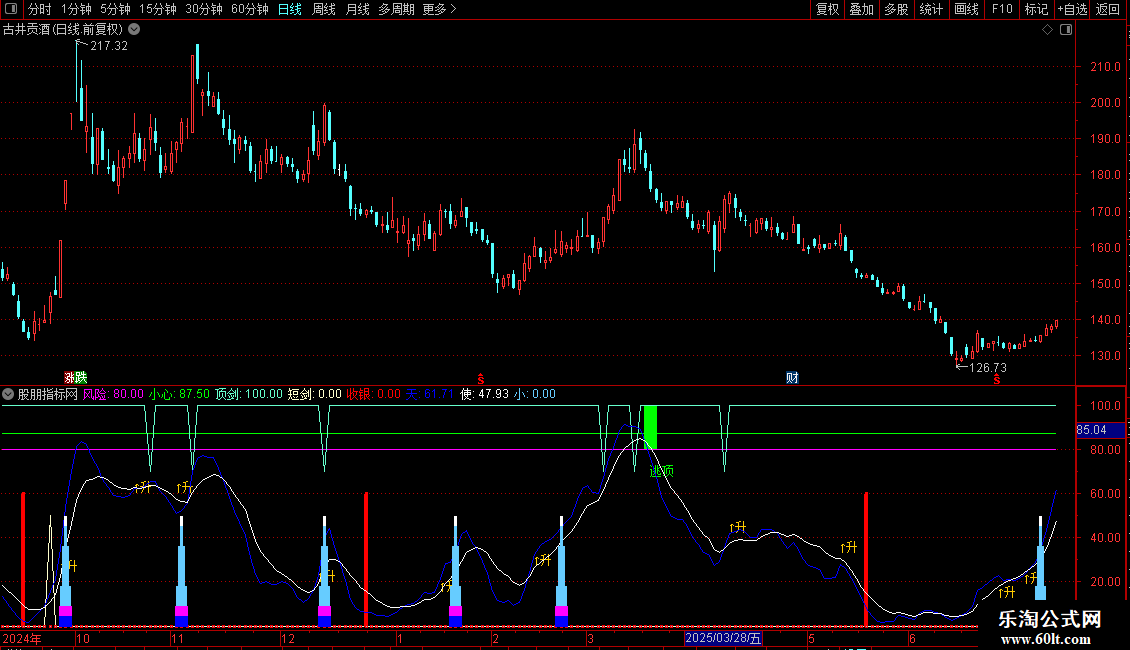
Task: Expand the 股朋指标网 indicator dropdown arrow
Action: point(8,394)
